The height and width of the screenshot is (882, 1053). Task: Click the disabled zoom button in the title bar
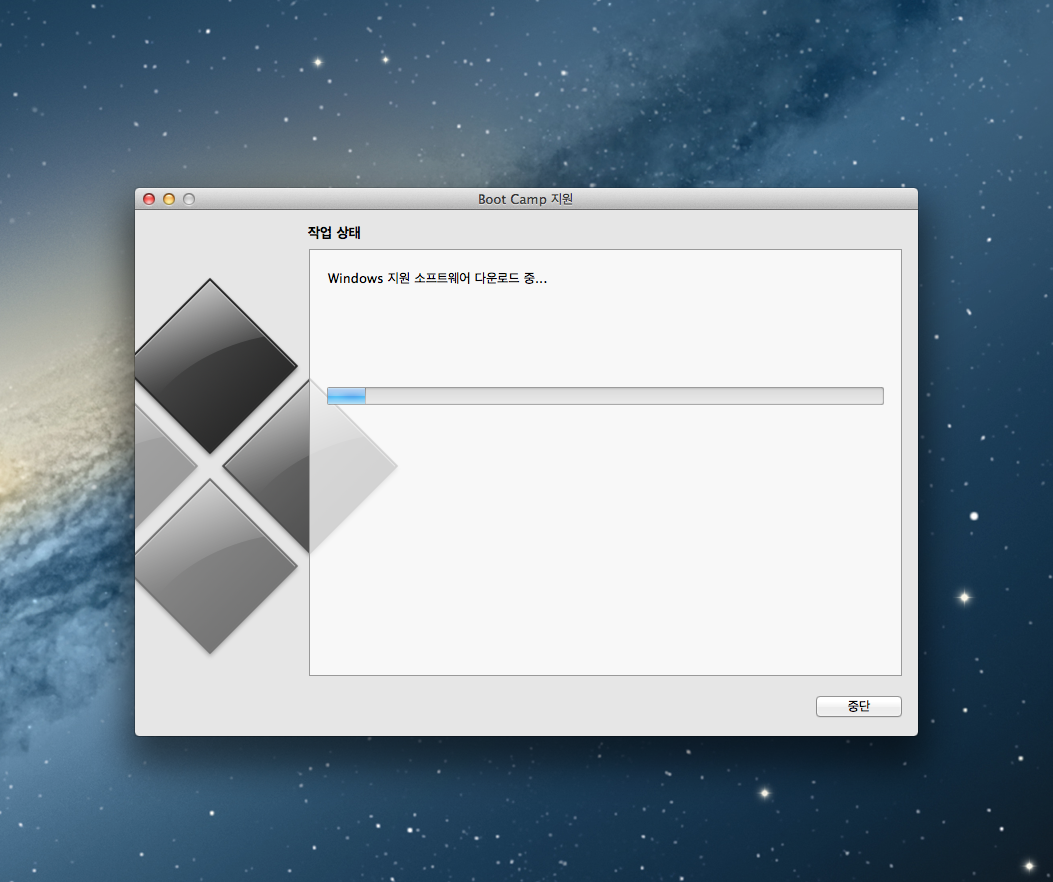pos(189,199)
